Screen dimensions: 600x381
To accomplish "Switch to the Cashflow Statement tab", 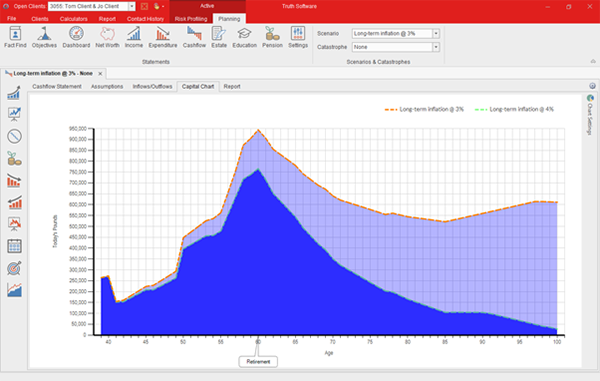I will pyautogui.click(x=57, y=86).
